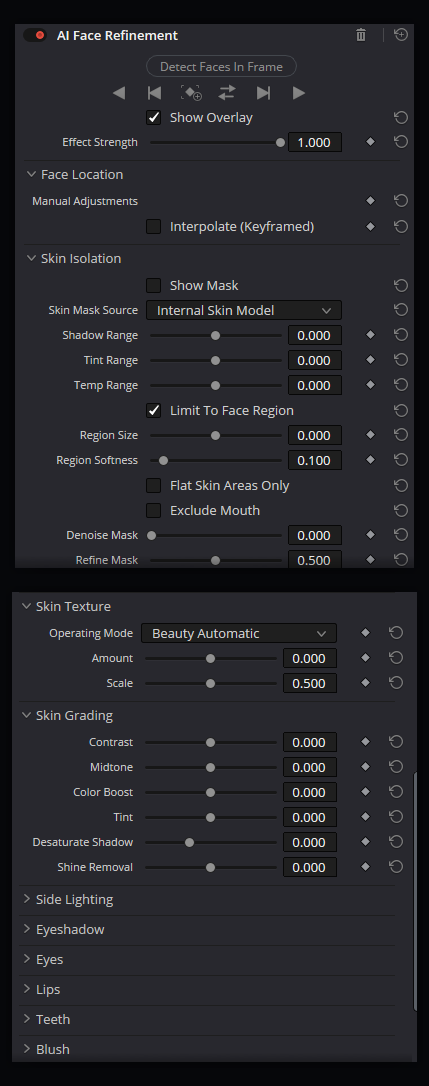Track forward with the right arrow icon
429x1086 pixels.
[x=299, y=93]
